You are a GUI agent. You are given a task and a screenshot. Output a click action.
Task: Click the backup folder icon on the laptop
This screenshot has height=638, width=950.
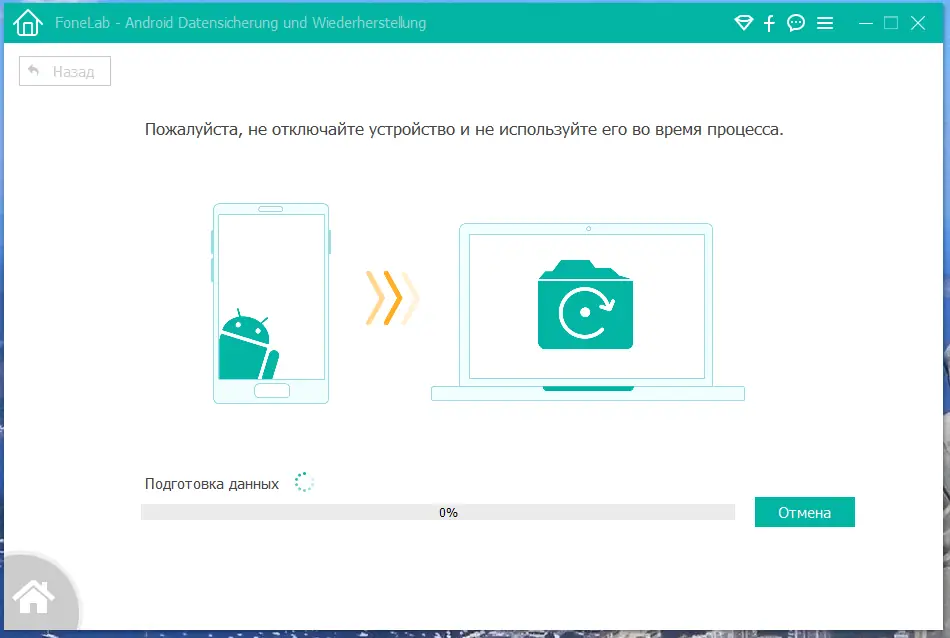586,305
